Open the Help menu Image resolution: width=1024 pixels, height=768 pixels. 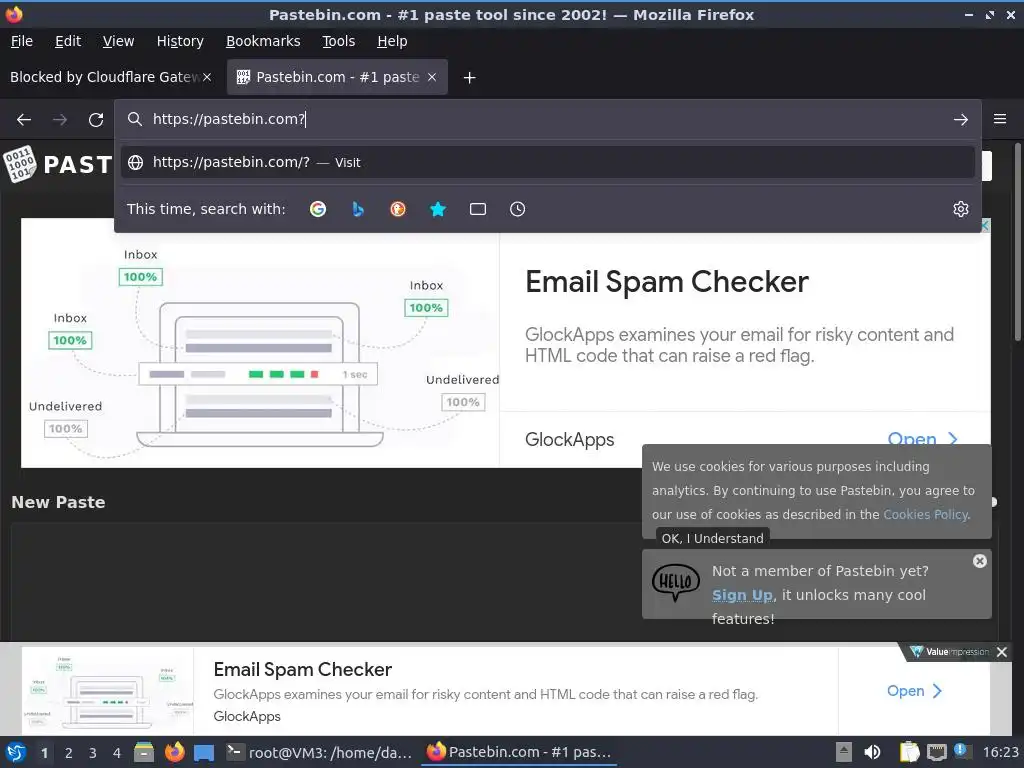point(392,41)
